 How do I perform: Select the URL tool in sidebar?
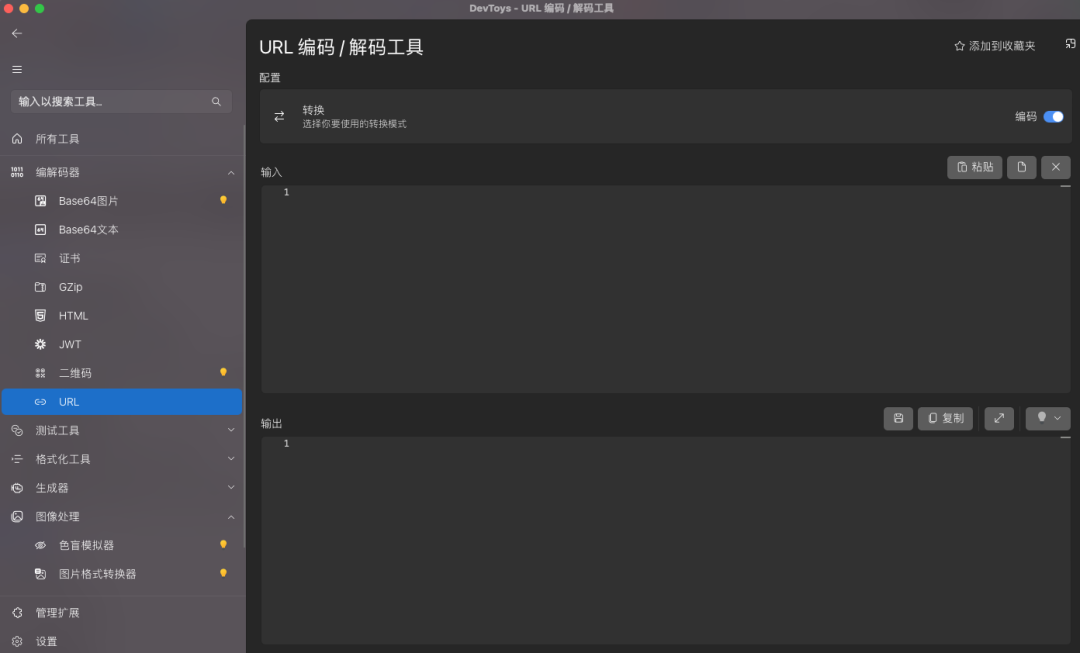[x=122, y=402]
